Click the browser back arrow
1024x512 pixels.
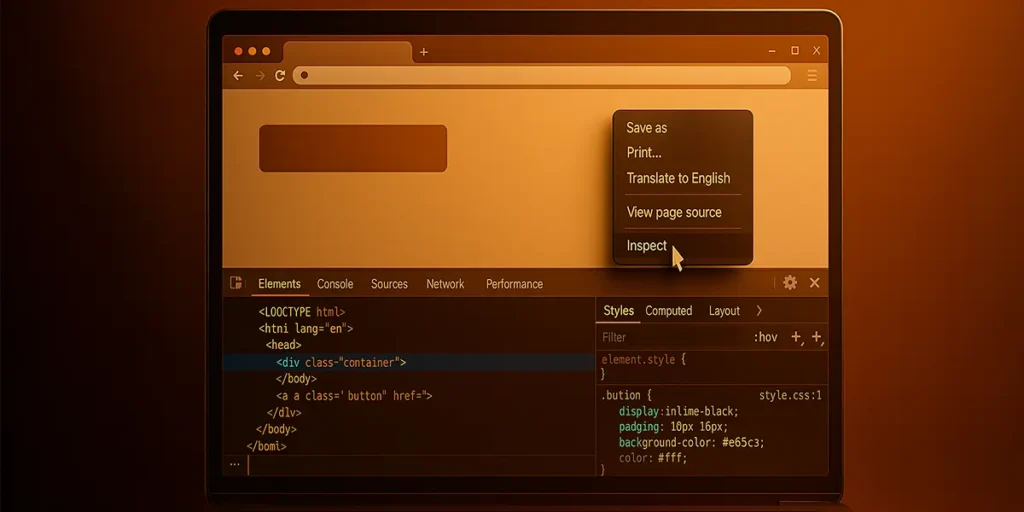pyautogui.click(x=238, y=76)
